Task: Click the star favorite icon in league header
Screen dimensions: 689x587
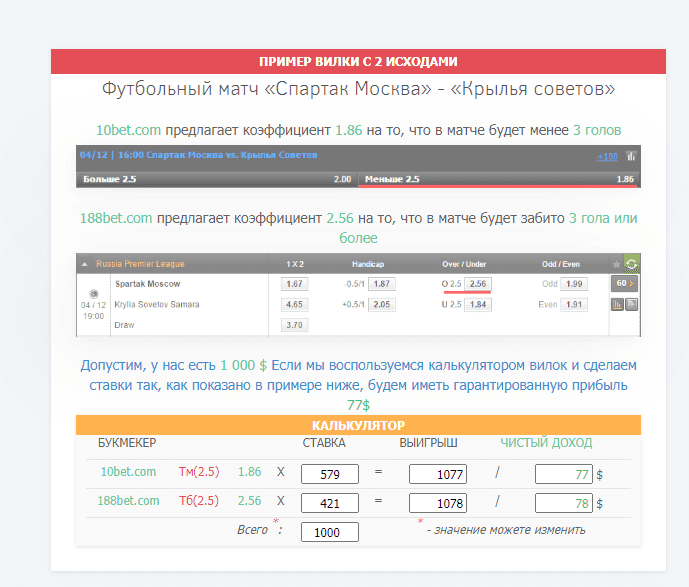Action: point(616,264)
